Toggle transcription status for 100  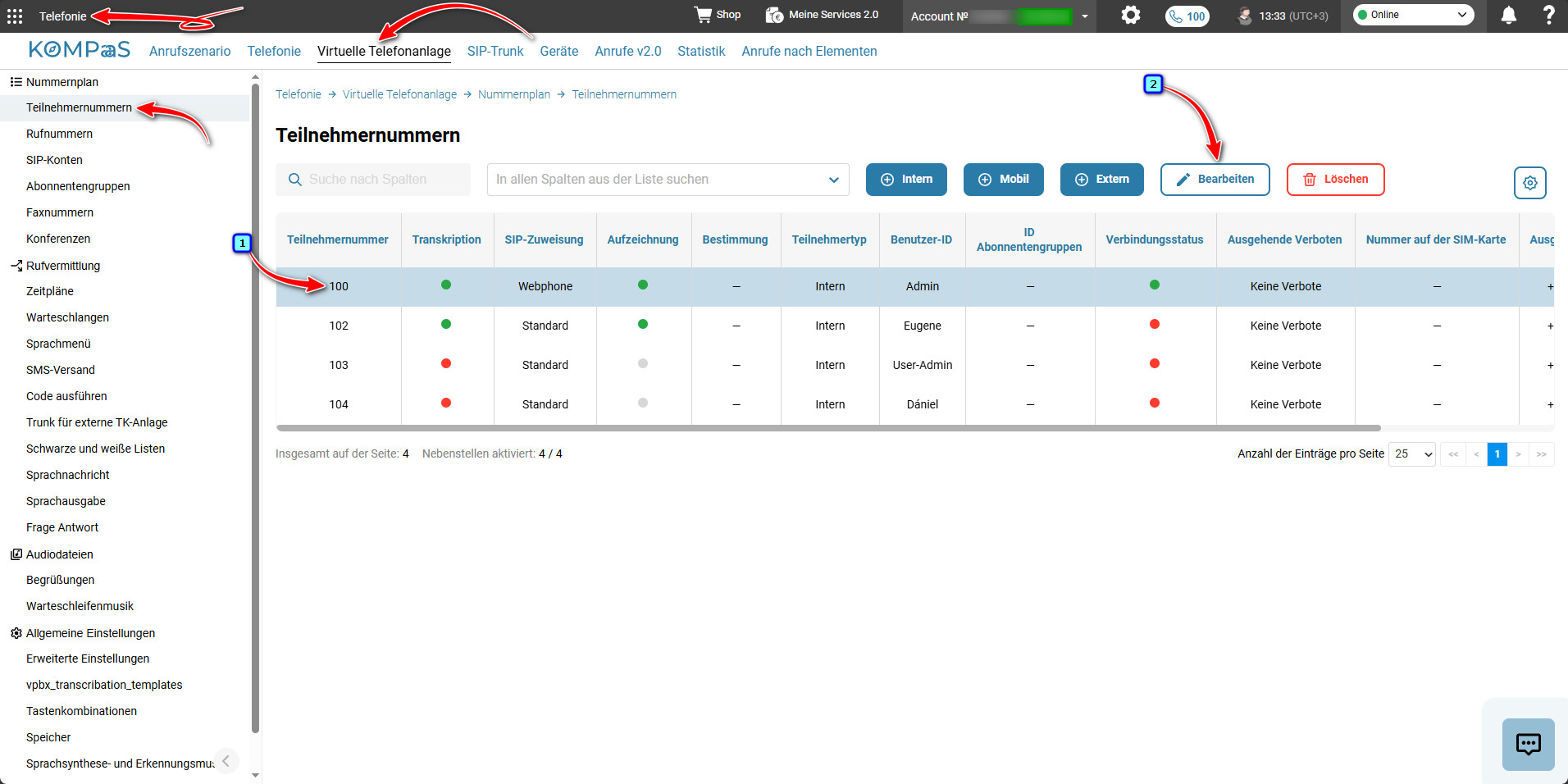click(x=446, y=285)
